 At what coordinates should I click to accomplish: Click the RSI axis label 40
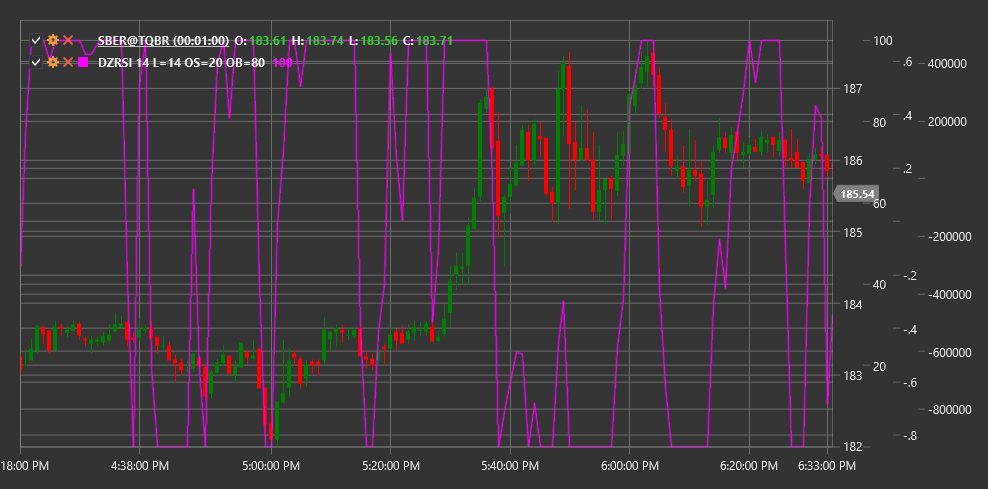point(880,285)
